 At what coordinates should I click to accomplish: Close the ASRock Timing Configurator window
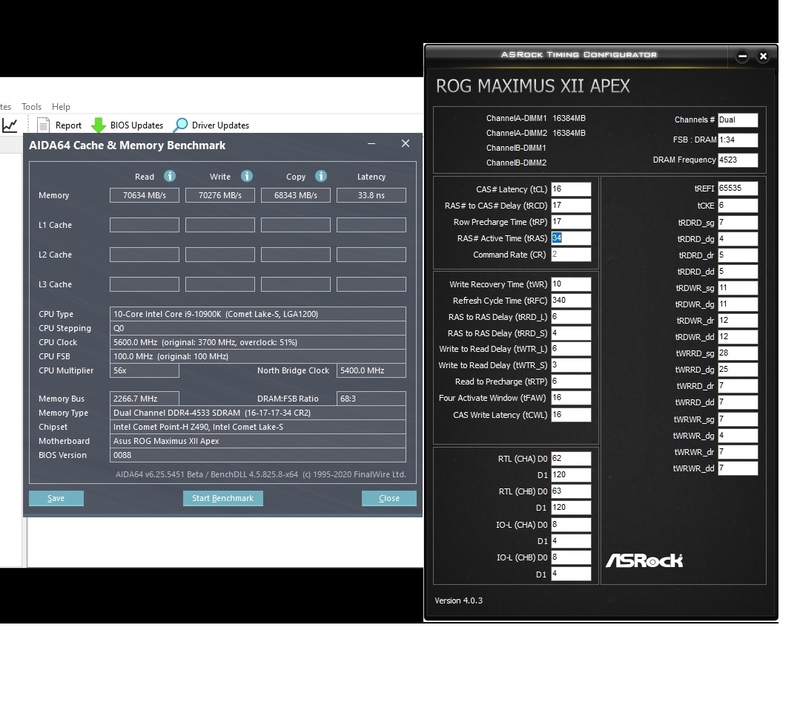763,56
